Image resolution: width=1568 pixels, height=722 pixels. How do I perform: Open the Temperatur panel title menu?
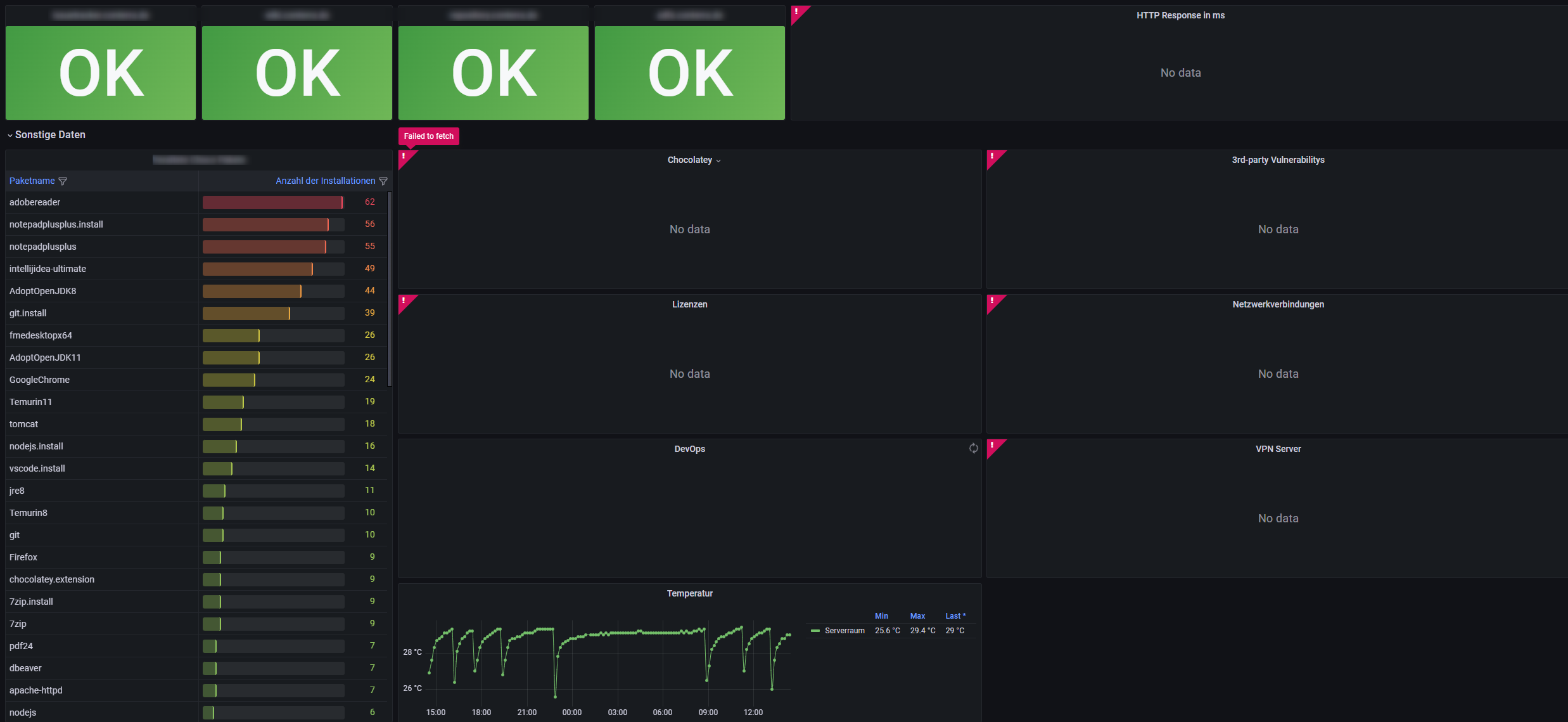click(689, 594)
